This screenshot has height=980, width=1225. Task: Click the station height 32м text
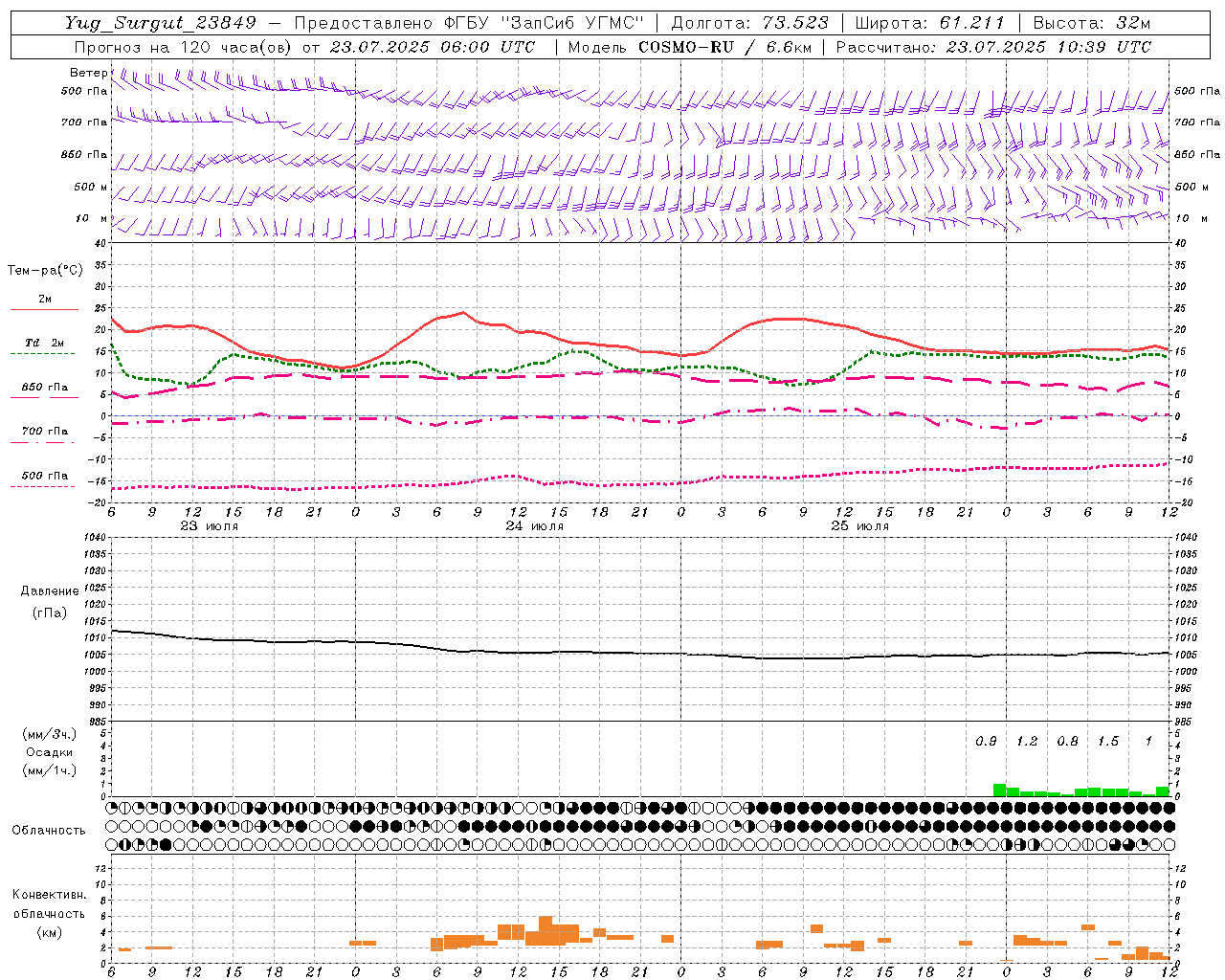1133,23
